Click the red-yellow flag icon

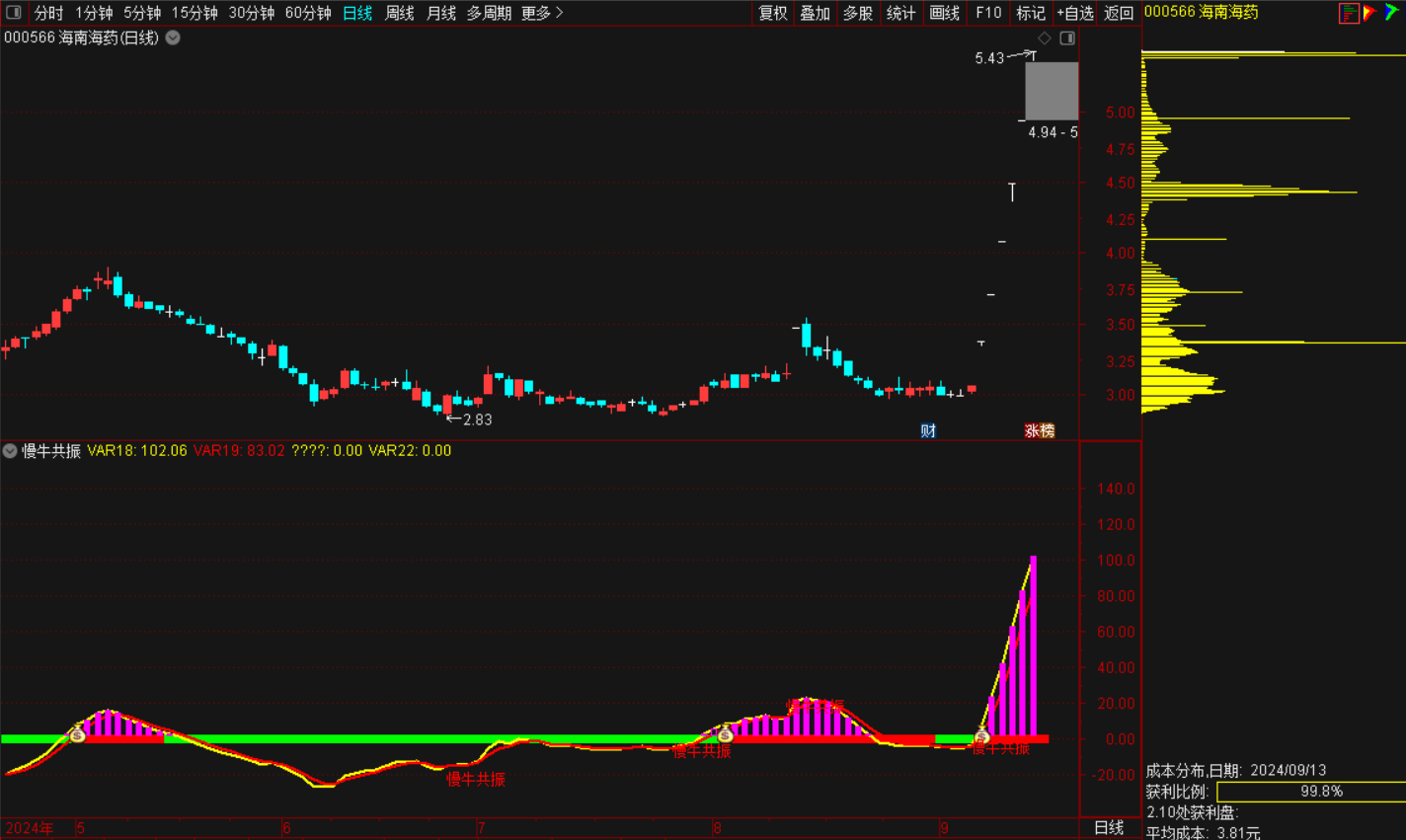pos(1370,13)
